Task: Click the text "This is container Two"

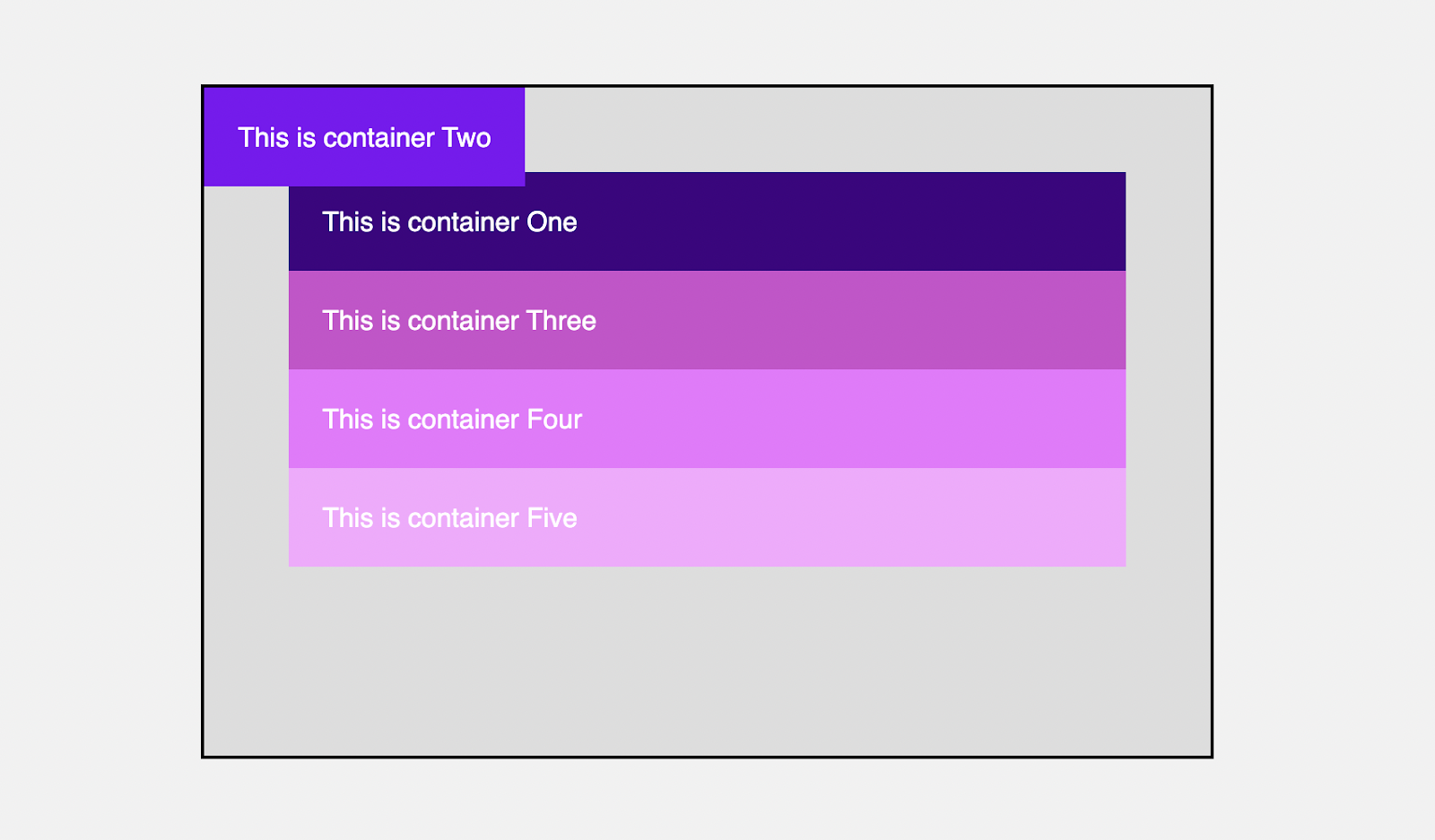Action: [363, 137]
